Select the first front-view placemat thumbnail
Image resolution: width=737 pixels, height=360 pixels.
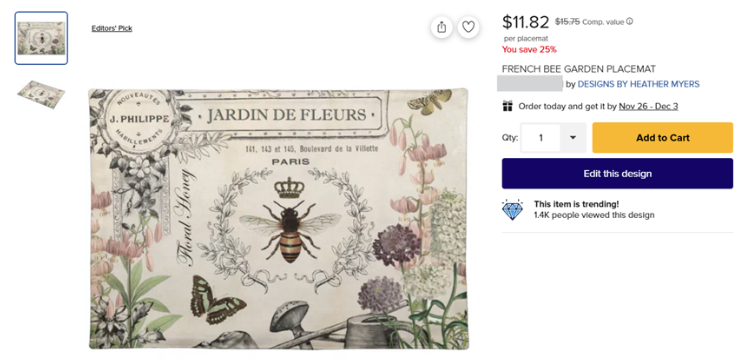41,38
